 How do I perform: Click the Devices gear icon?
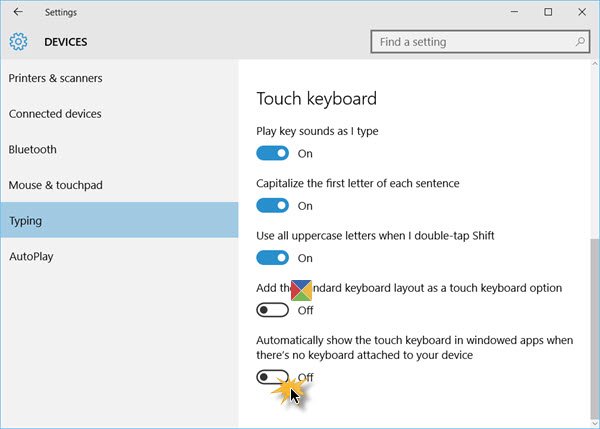18,42
